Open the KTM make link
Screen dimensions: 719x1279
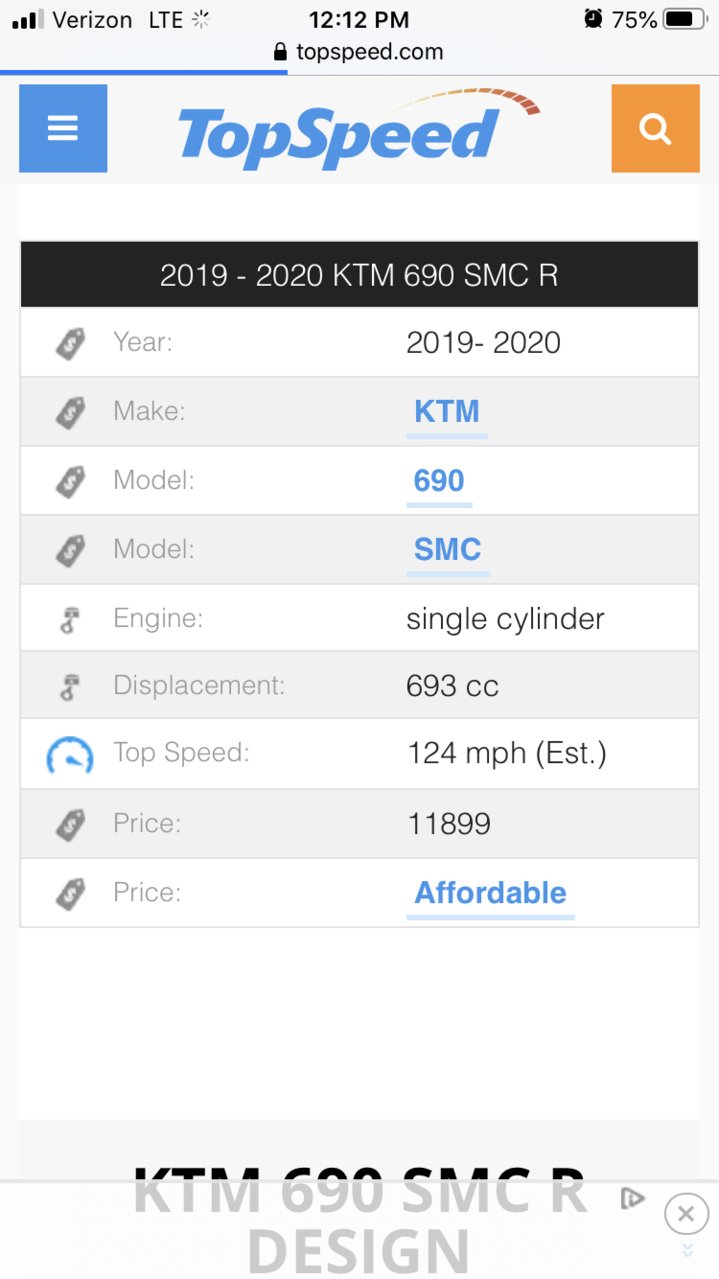pos(447,412)
